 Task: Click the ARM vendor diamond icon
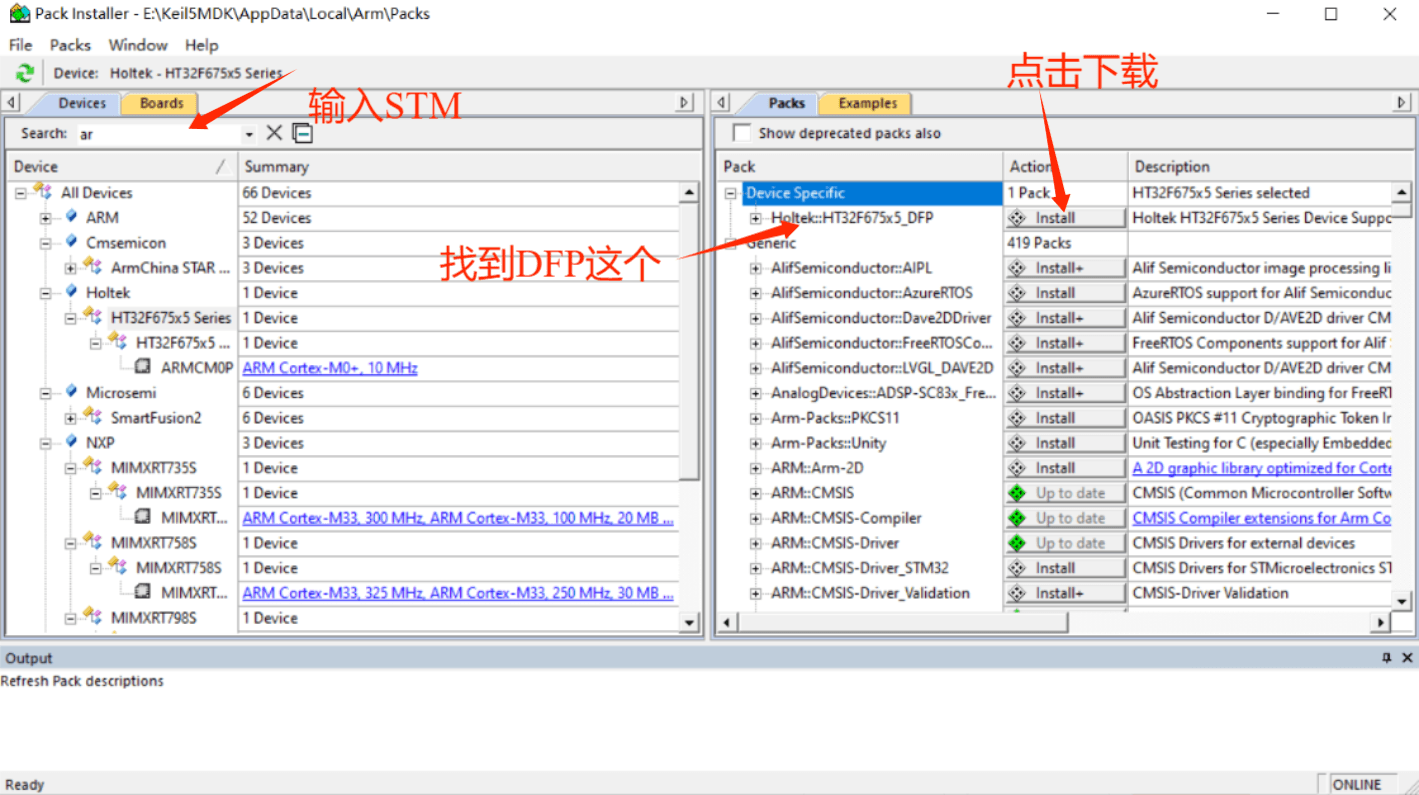click(71, 218)
